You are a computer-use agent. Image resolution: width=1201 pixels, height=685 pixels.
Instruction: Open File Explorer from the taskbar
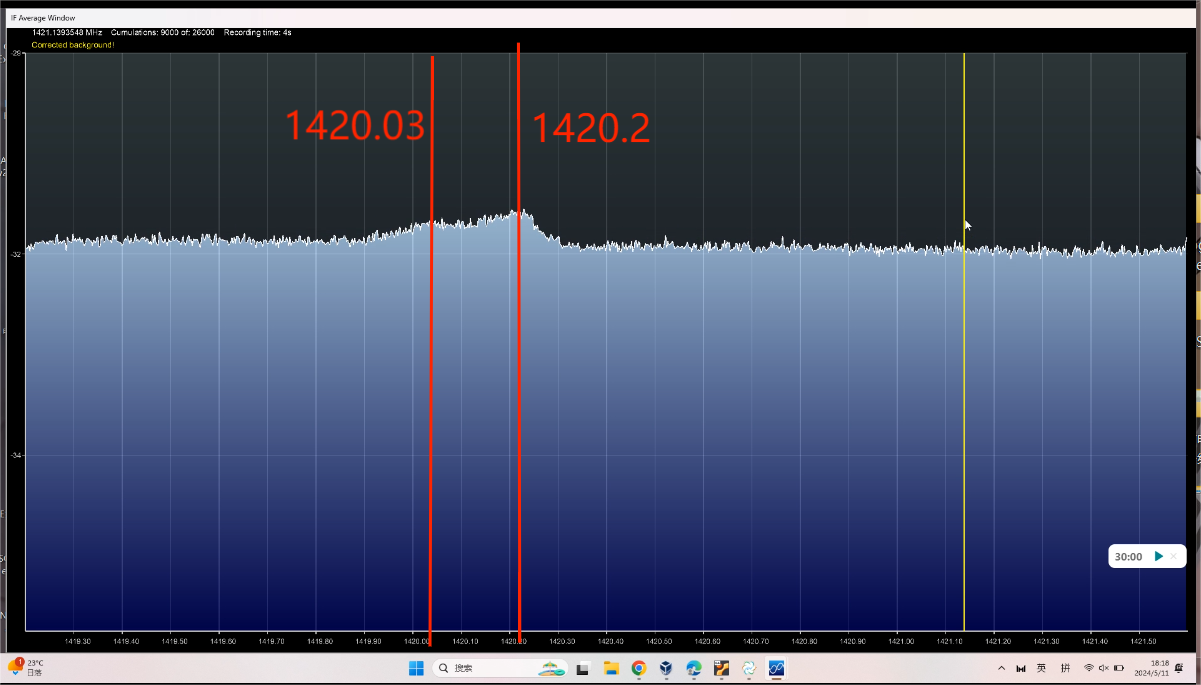click(x=611, y=668)
